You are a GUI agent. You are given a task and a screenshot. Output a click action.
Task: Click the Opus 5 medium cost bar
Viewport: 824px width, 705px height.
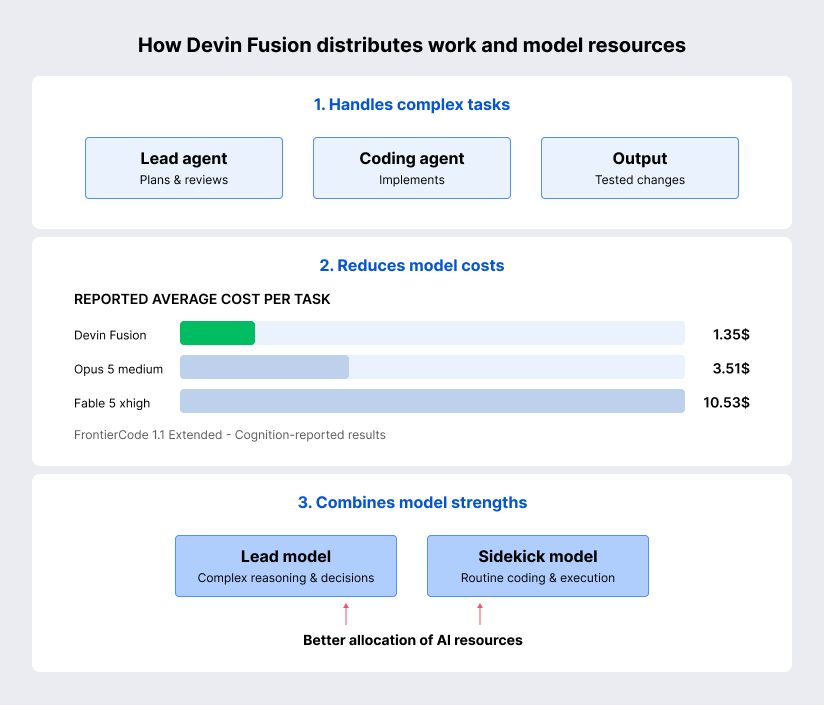[x=264, y=367]
